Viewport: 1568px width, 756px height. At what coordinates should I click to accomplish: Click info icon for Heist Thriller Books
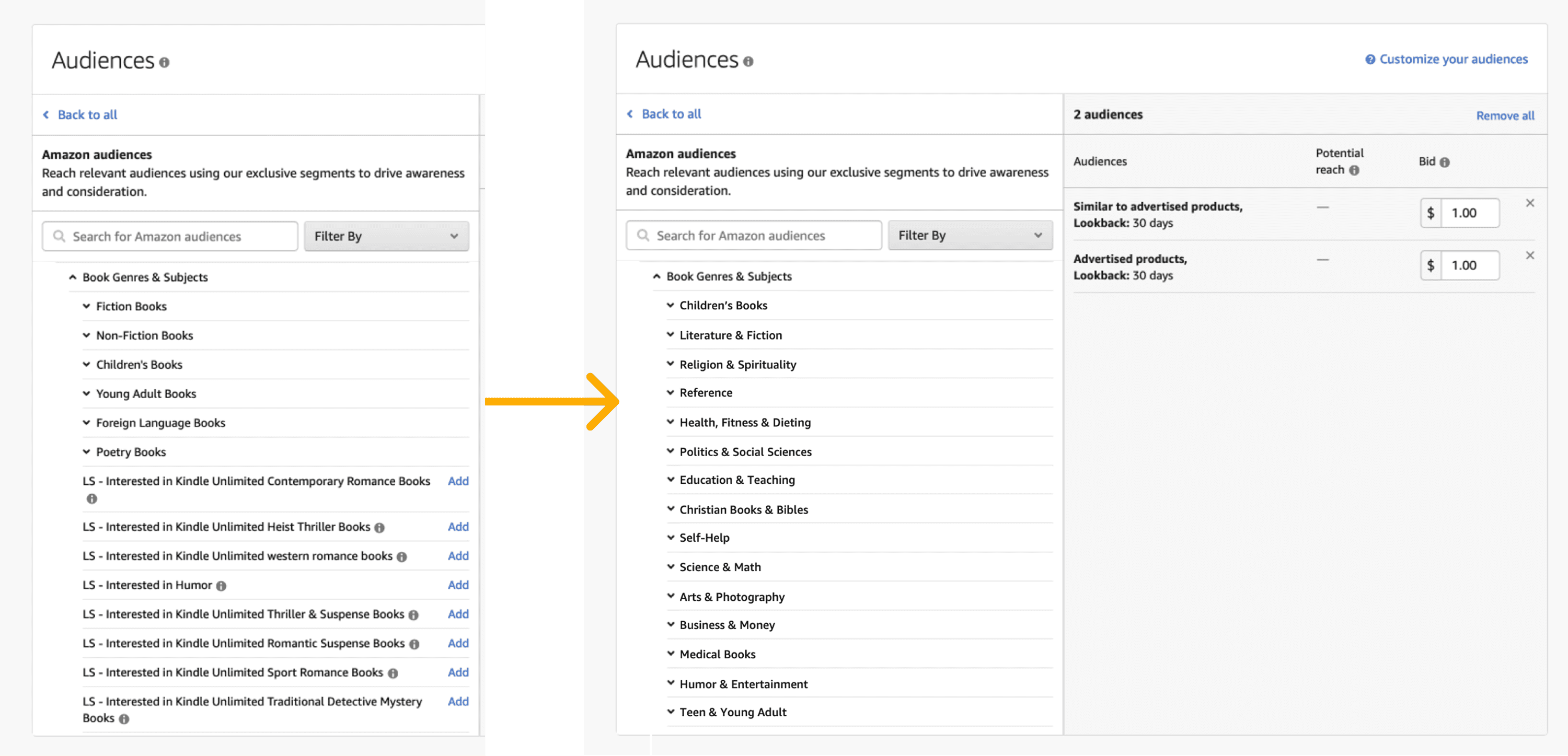[x=379, y=528]
